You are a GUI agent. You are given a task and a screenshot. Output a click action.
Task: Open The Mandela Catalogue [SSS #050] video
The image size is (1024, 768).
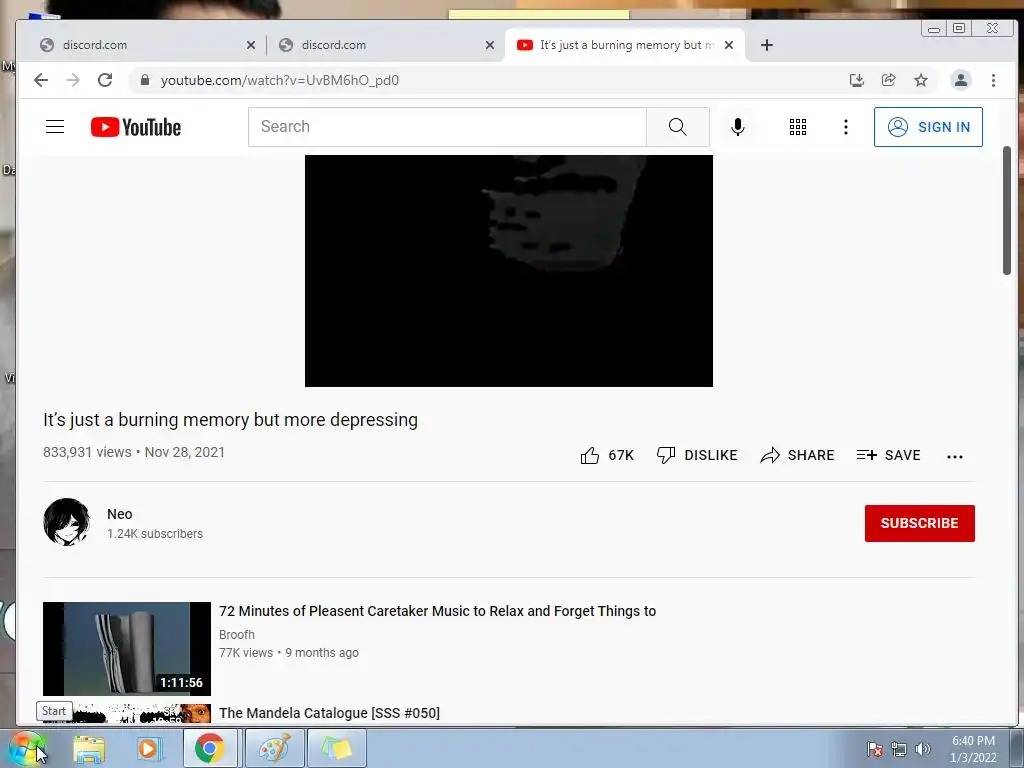[329, 713]
